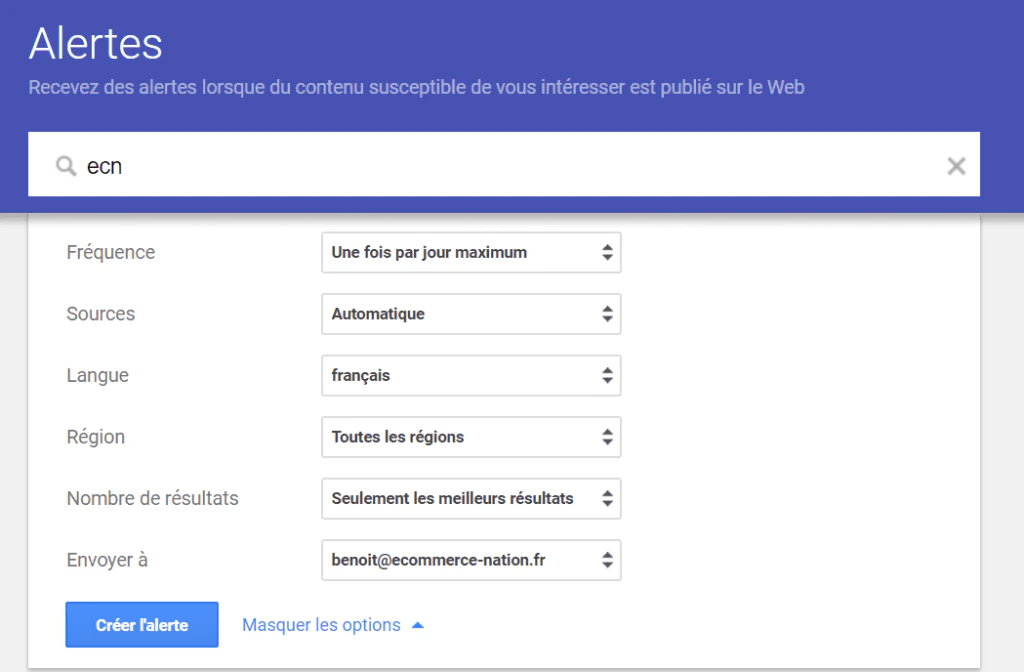1024x672 pixels.
Task: Click the magnifying glass search icon
Action: 66,166
